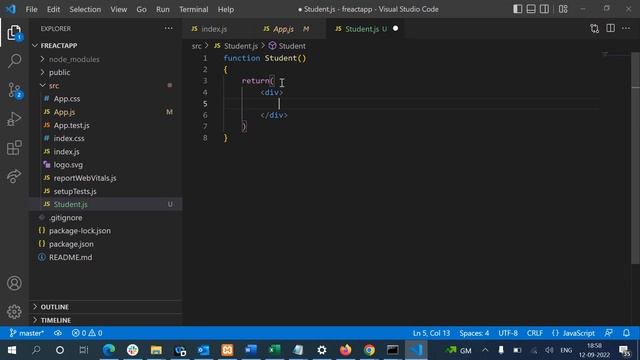Change indentation via Spaces: 4
This screenshot has width=640, height=360.
(474, 333)
